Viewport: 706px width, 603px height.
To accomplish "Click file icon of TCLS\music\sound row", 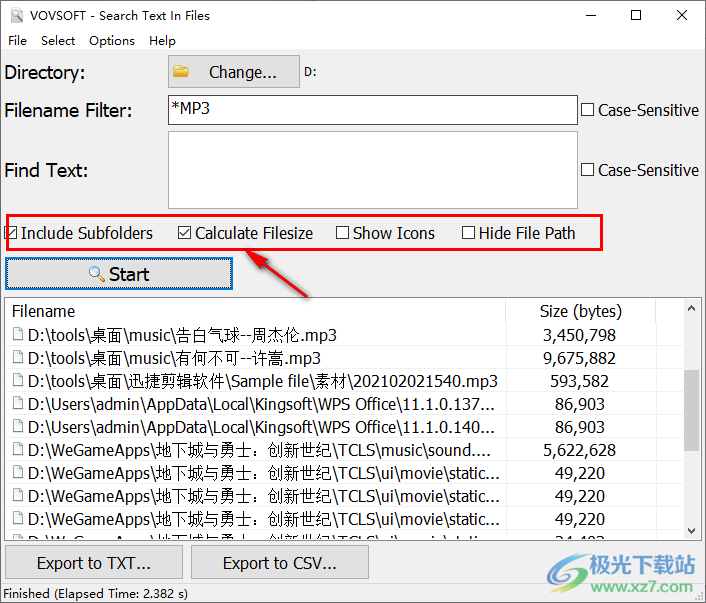I will 18,449.
